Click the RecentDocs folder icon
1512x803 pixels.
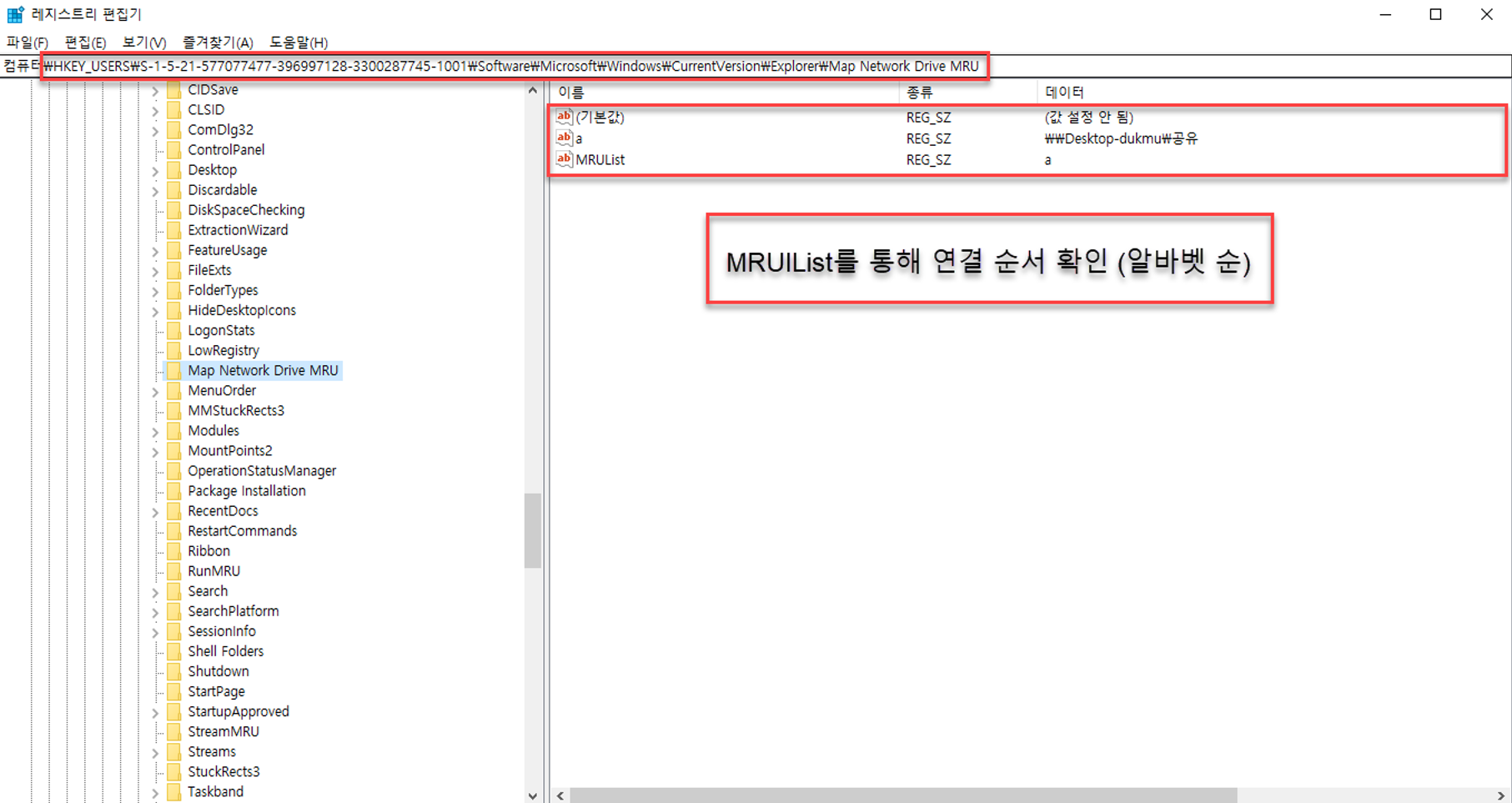tap(174, 511)
